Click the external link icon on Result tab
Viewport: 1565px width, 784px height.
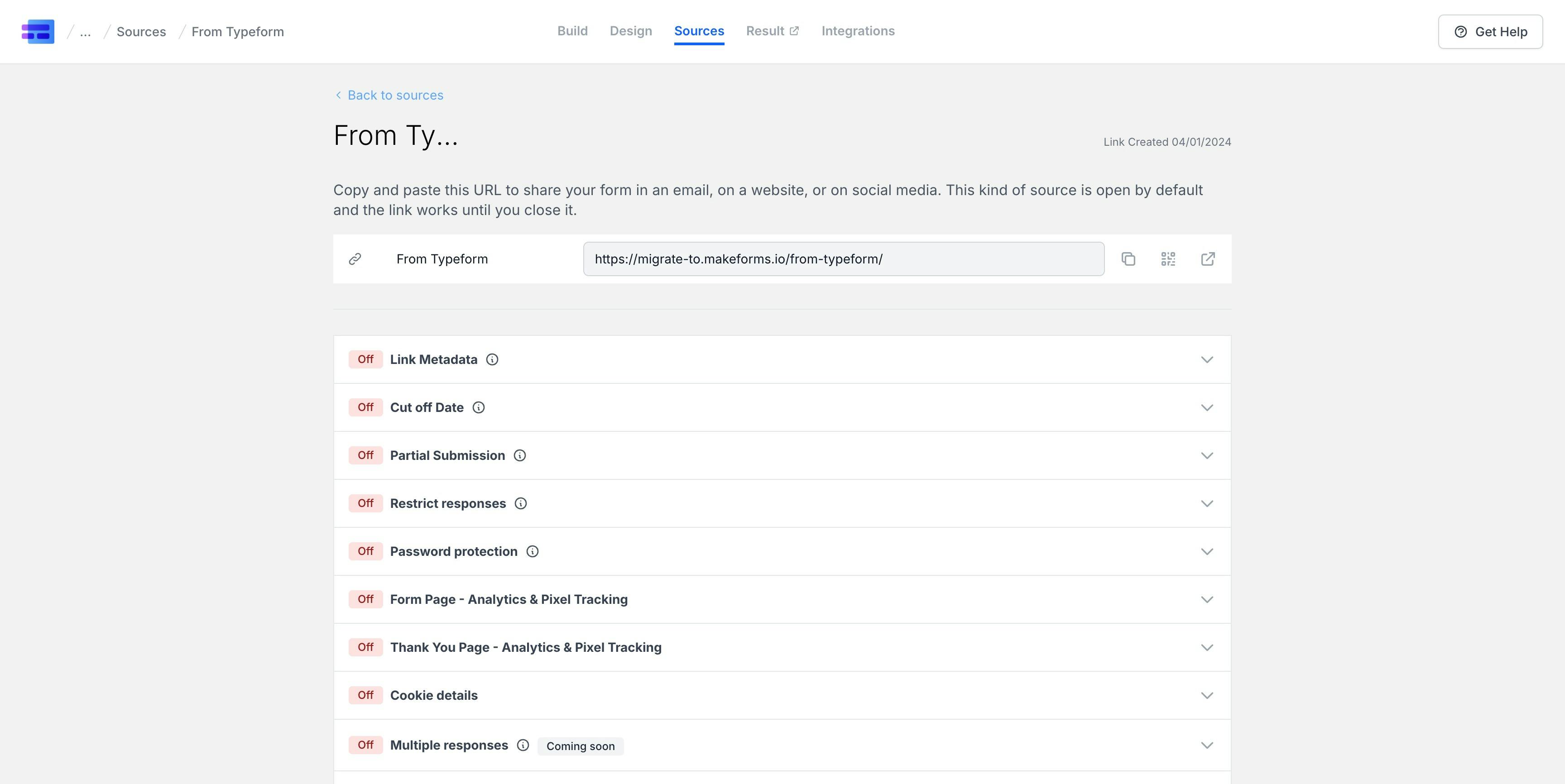tap(794, 31)
